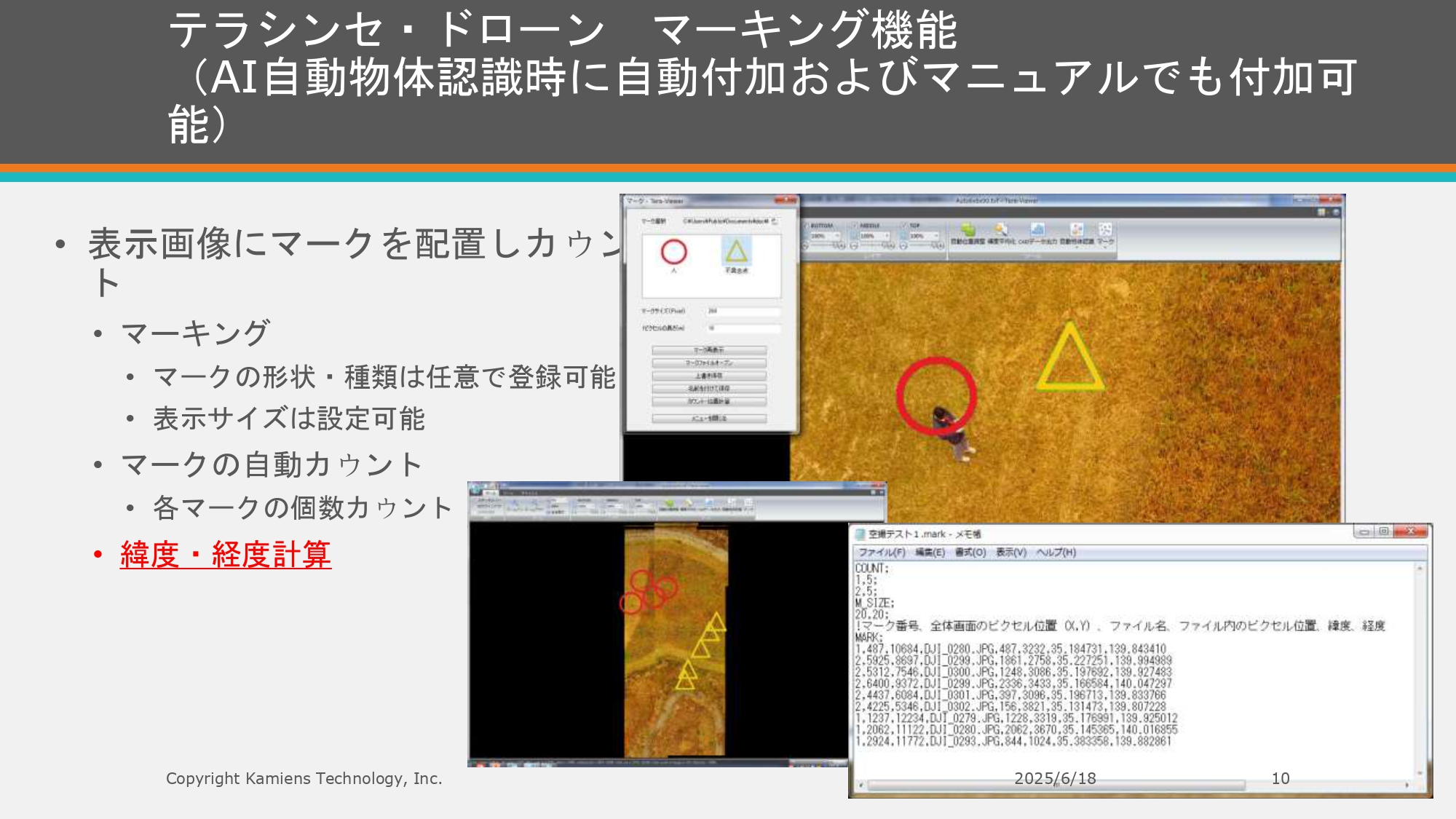Click the BOTTOM layer opacity slider

[x=823, y=245]
